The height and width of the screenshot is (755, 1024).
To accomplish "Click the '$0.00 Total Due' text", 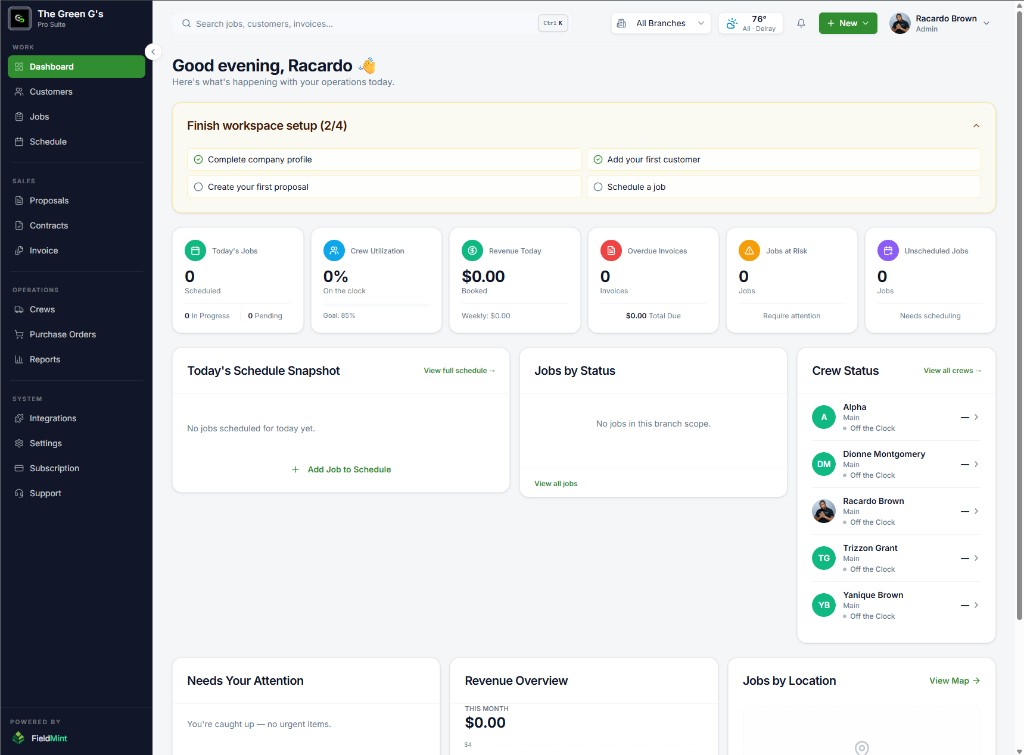I will coord(653,315).
